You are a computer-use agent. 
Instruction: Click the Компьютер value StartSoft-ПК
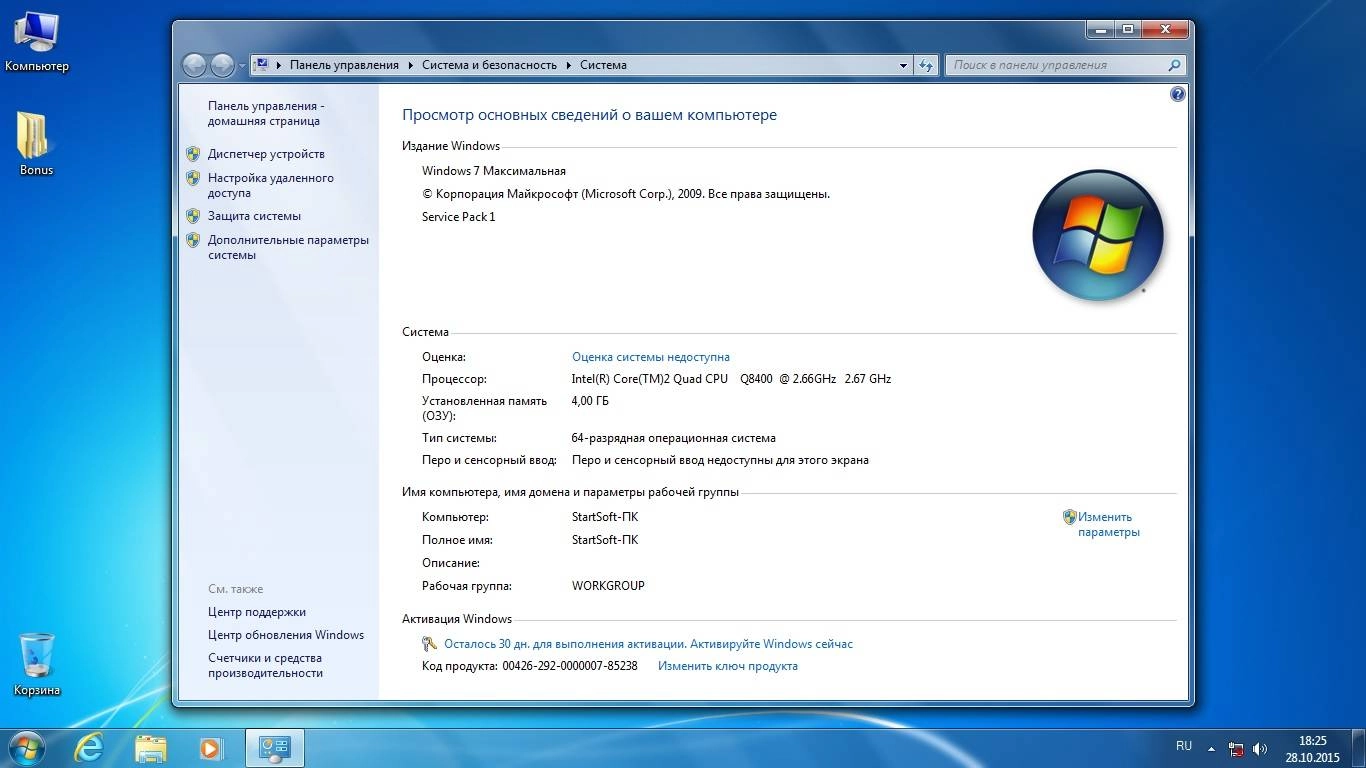coord(605,517)
